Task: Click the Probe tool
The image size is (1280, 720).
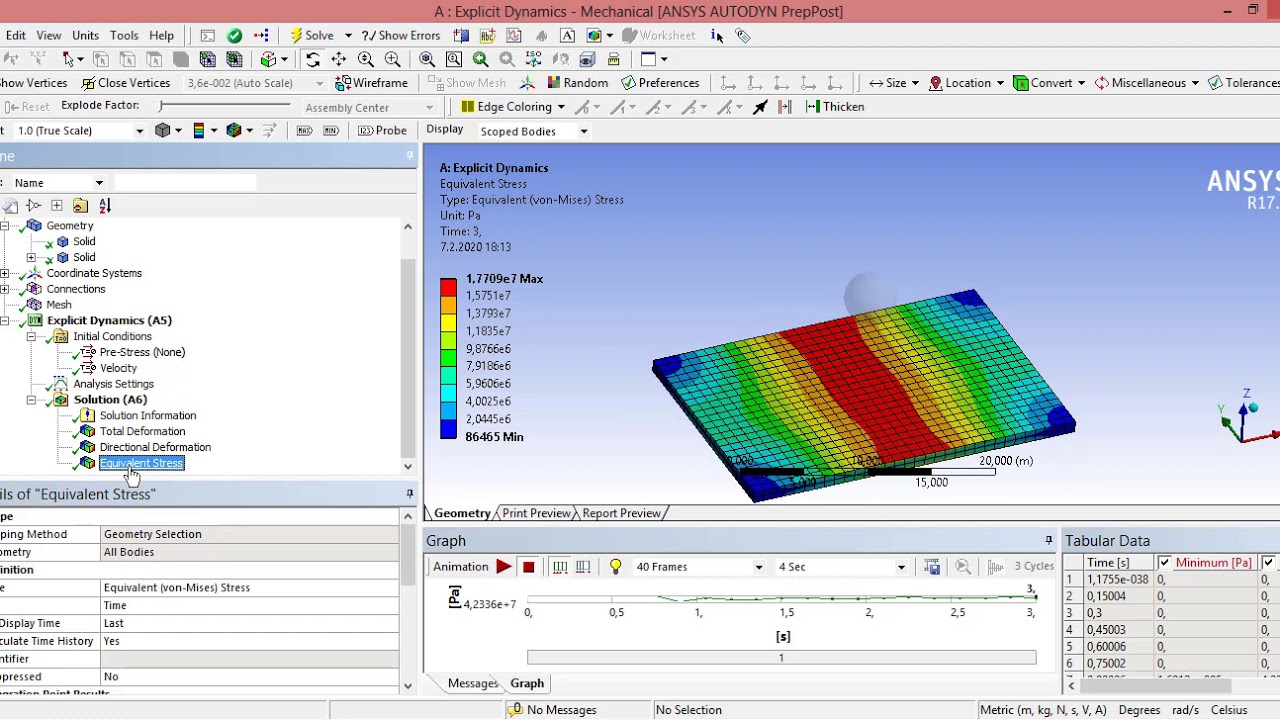Action: click(x=382, y=131)
